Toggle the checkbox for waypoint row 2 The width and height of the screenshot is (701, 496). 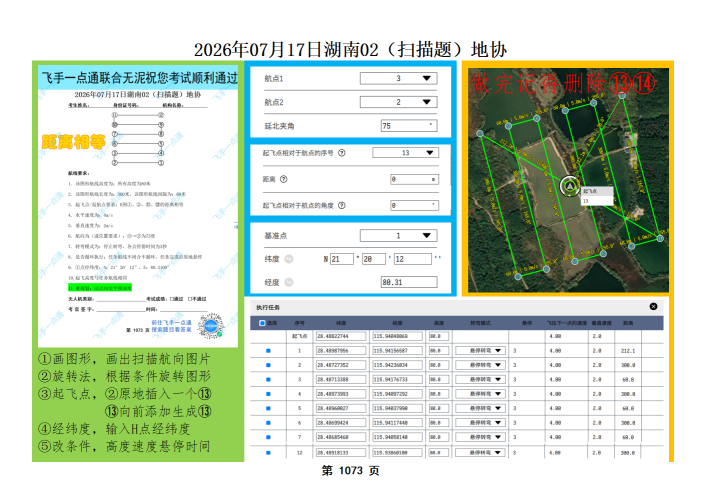[x=268, y=365]
